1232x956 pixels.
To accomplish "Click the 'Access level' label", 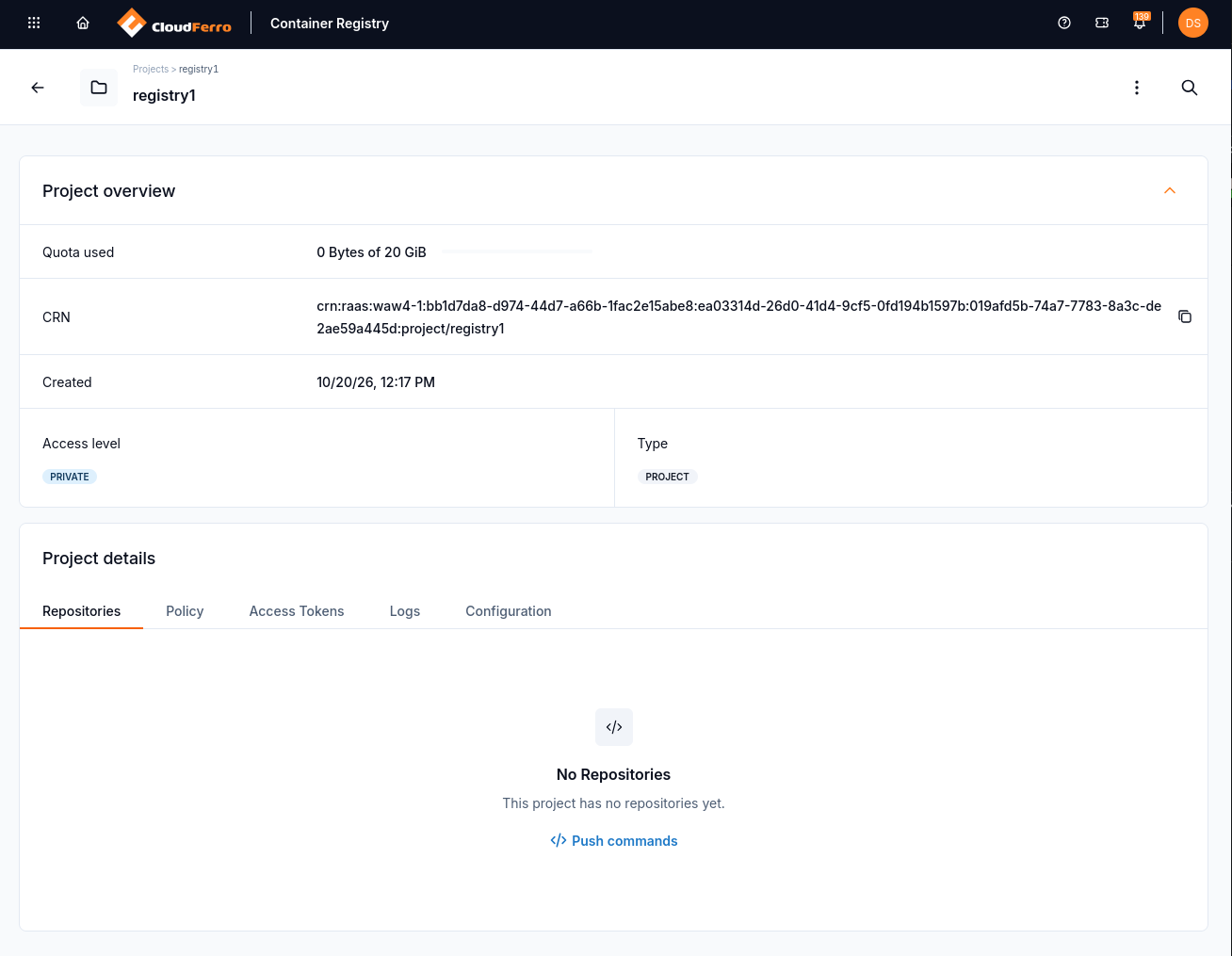I will (x=81, y=444).
